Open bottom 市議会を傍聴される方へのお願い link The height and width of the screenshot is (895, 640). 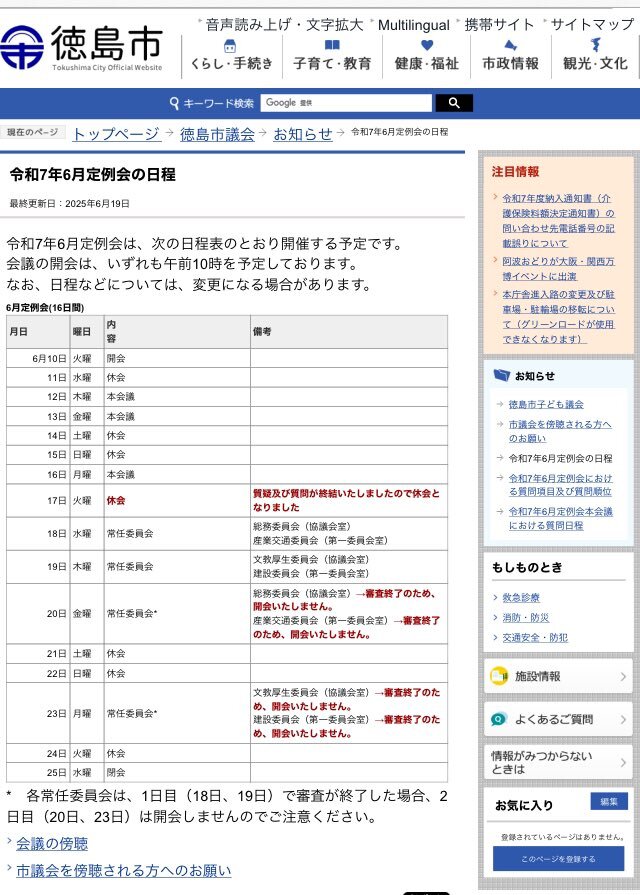pos(123,870)
